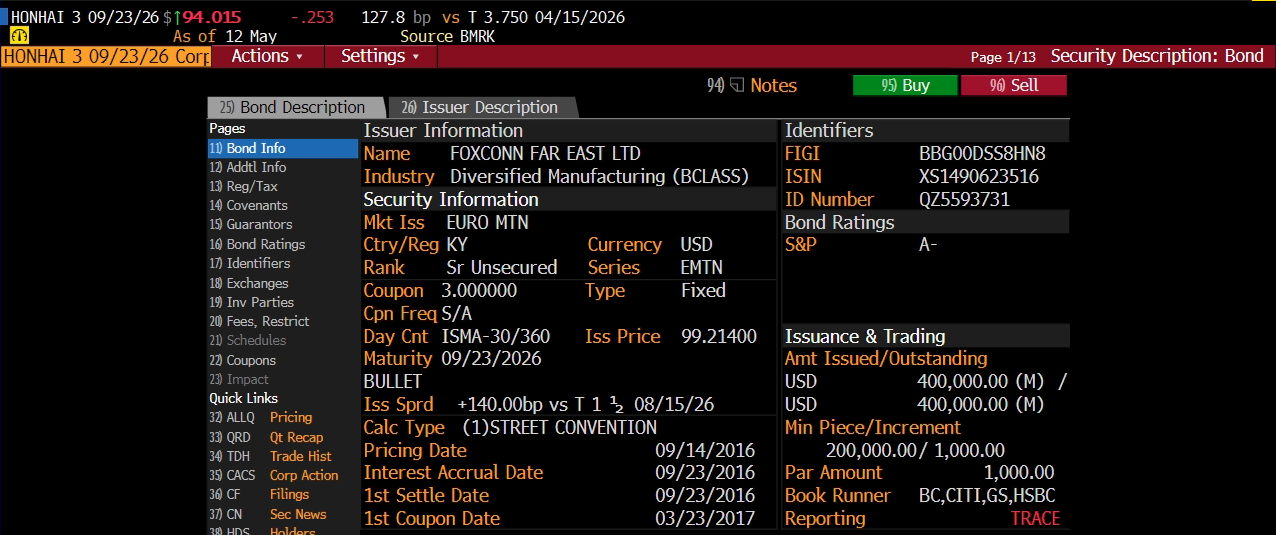Switch to Bond Description tab

(295, 107)
